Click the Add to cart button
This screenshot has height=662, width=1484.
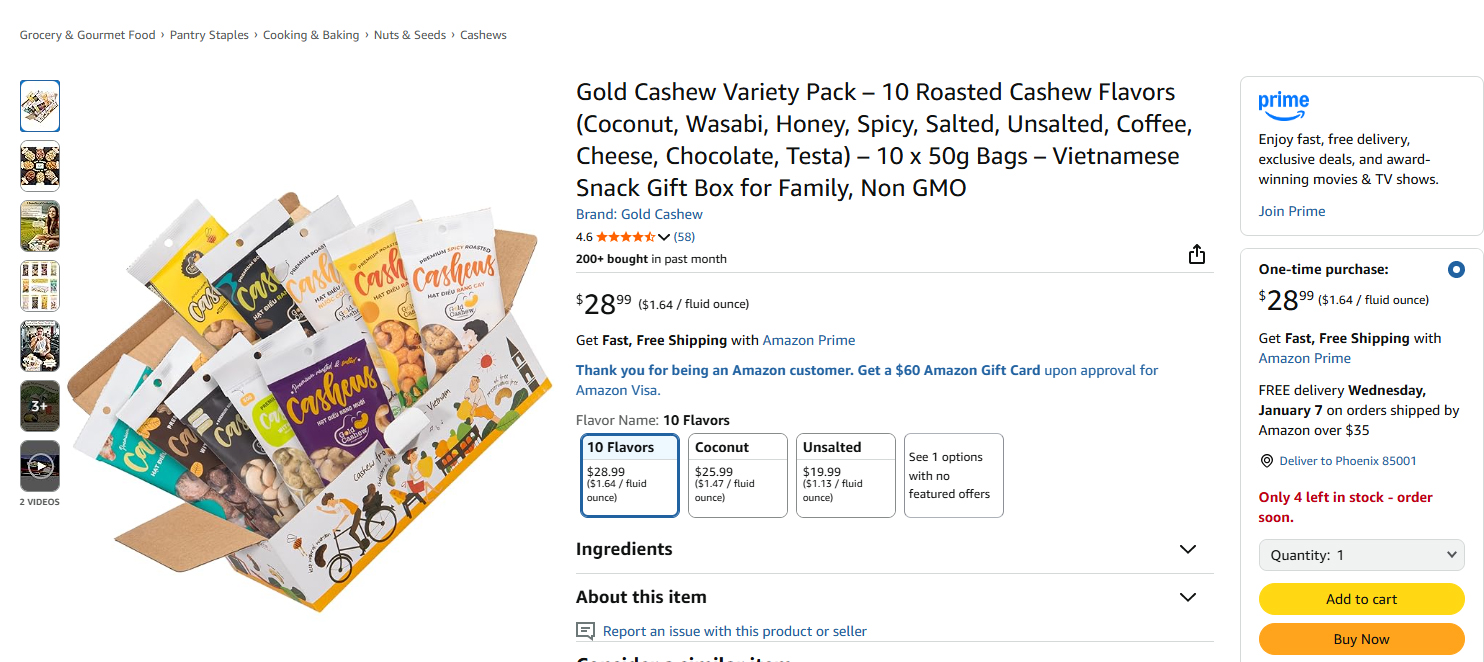[x=1361, y=599]
